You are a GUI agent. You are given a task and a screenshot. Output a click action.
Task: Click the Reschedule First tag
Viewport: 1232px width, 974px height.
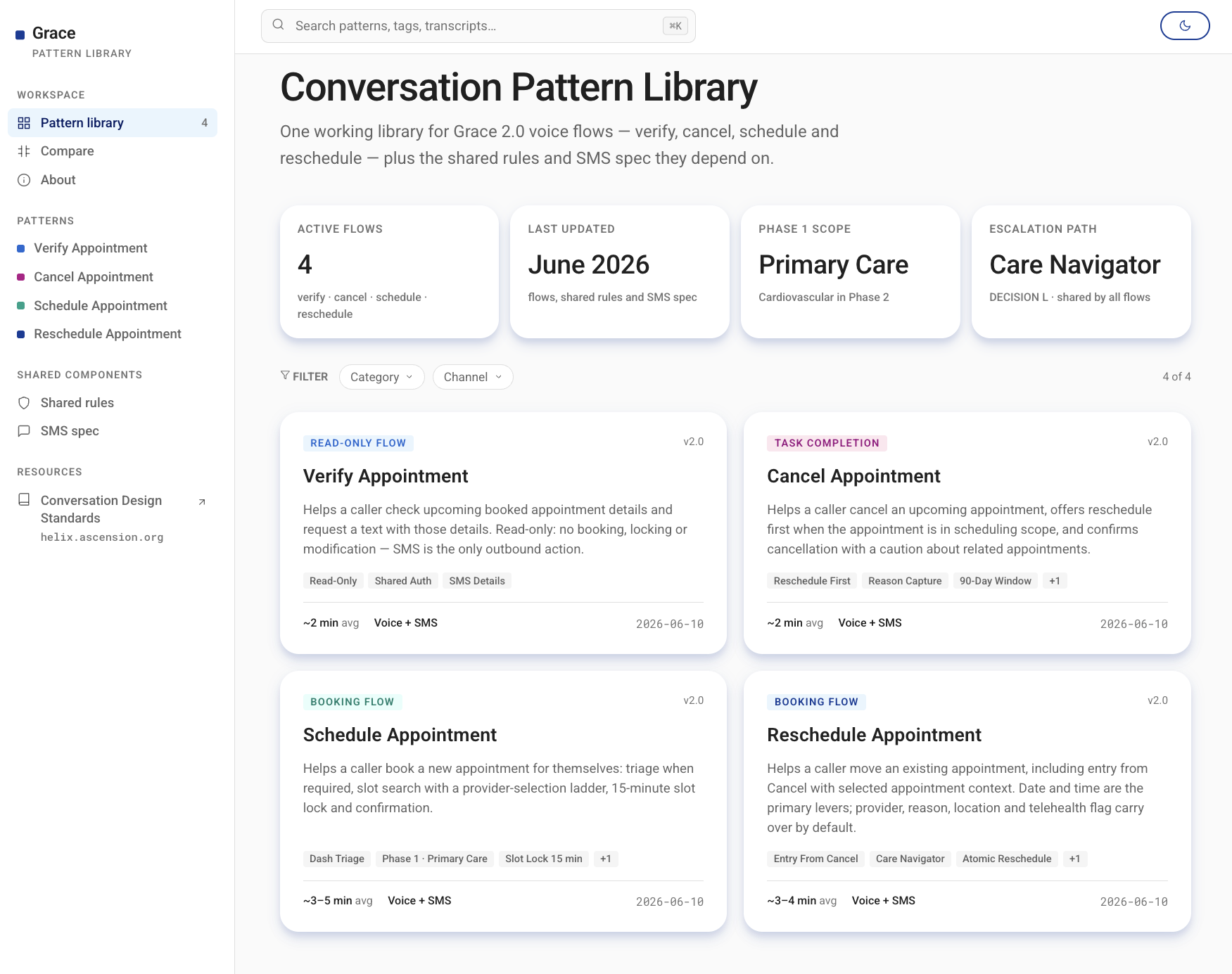click(x=812, y=581)
